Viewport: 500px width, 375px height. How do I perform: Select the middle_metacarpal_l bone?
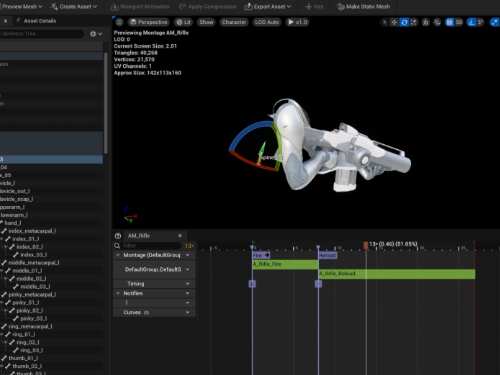[33, 263]
